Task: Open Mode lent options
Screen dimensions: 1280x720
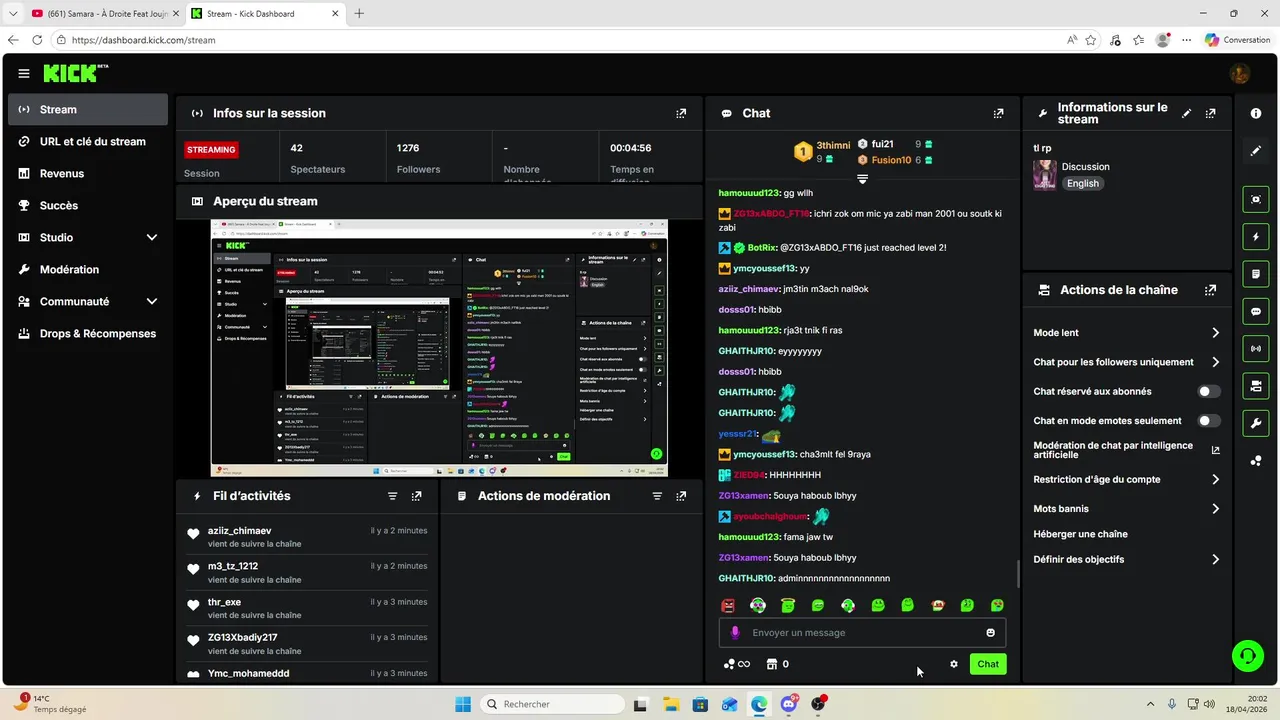Action: point(1126,333)
